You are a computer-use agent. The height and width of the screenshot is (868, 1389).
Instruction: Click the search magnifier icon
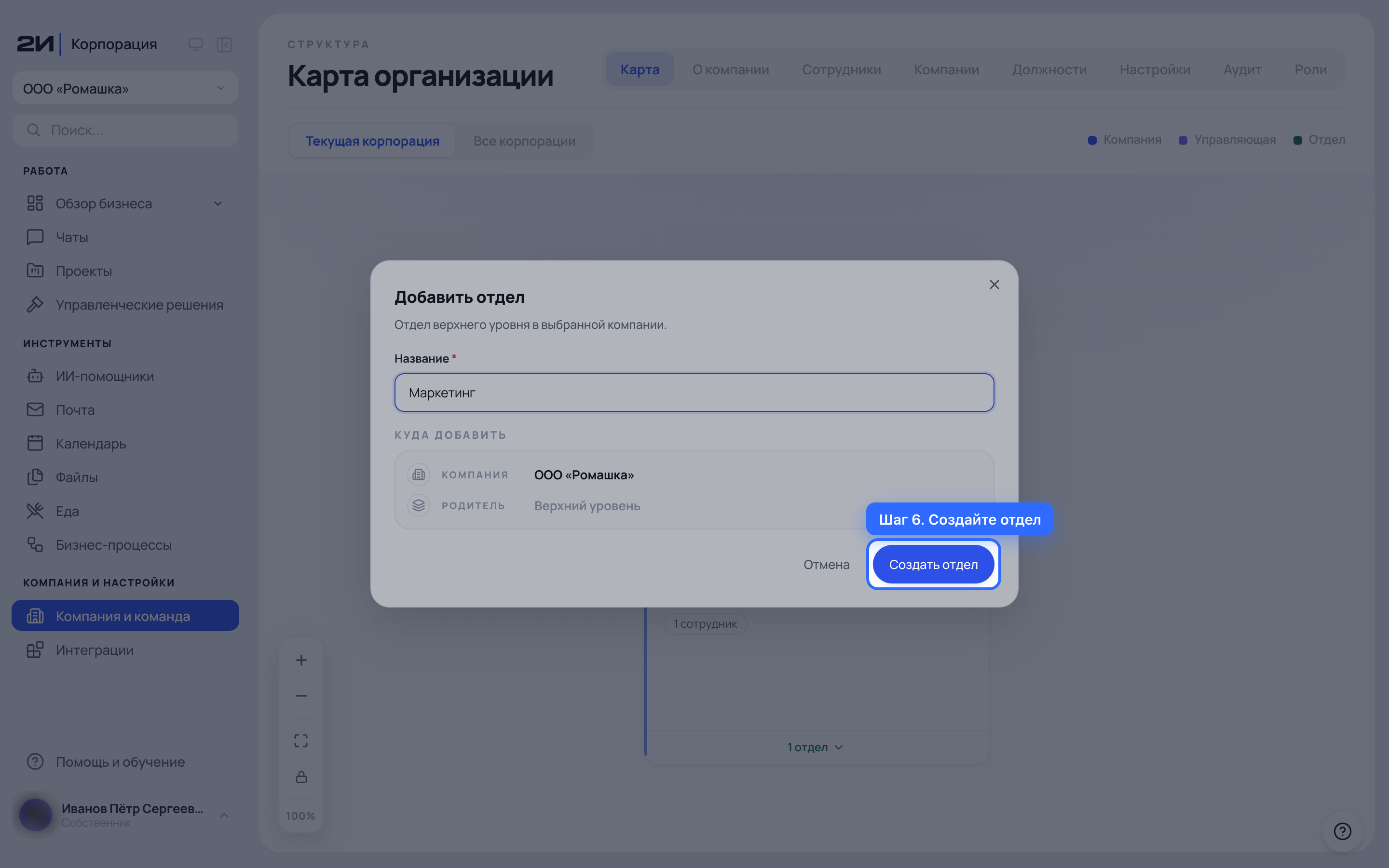pyautogui.click(x=33, y=130)
